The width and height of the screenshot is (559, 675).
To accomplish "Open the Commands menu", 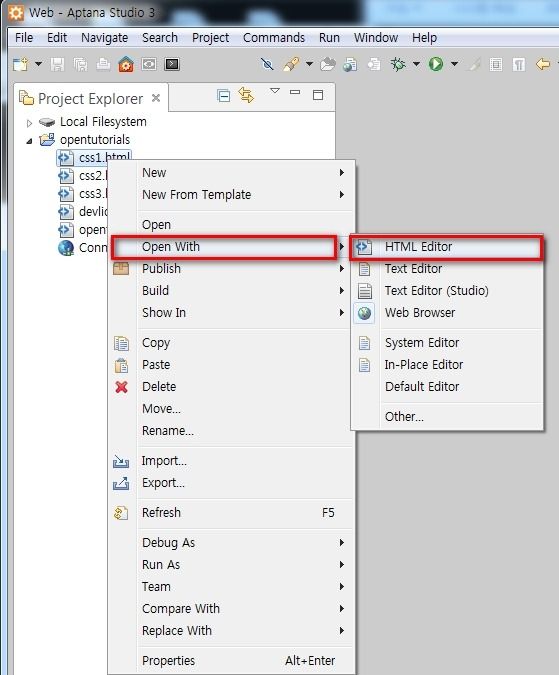I will [x=274, y=38].
